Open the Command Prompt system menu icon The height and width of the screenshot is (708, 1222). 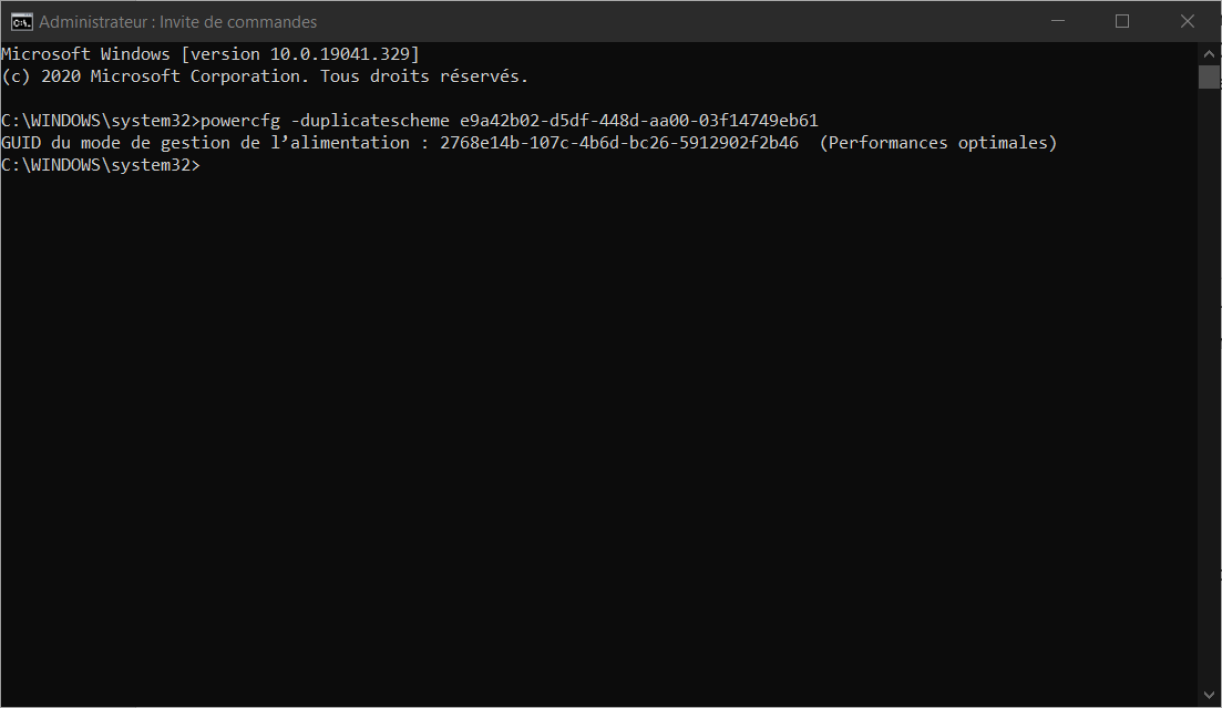[20, 21]
